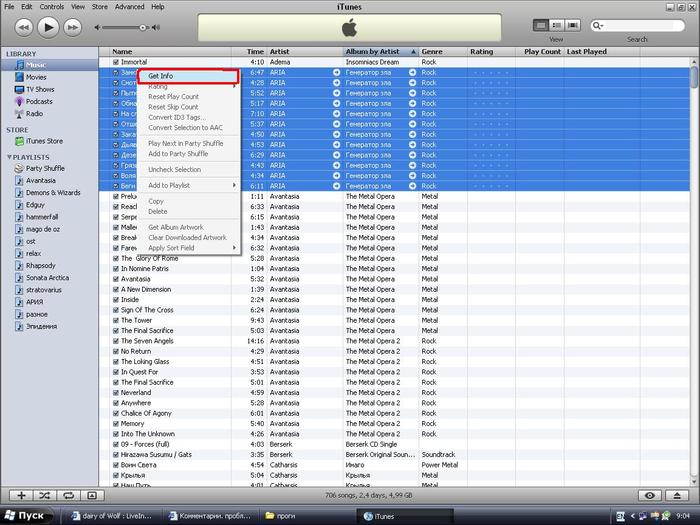Go back to the previous track
The width and height of the screenshot is (700, 525).
(x=22, y=26)
